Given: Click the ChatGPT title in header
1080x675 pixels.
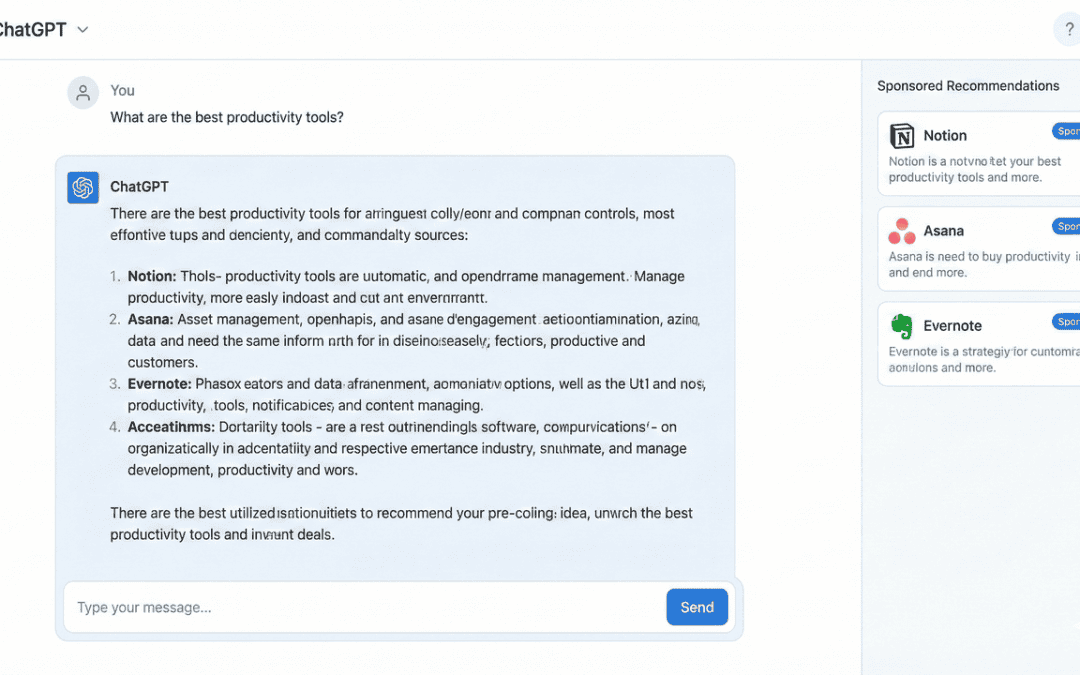Looking at the screenshot, I should [32, 30].
